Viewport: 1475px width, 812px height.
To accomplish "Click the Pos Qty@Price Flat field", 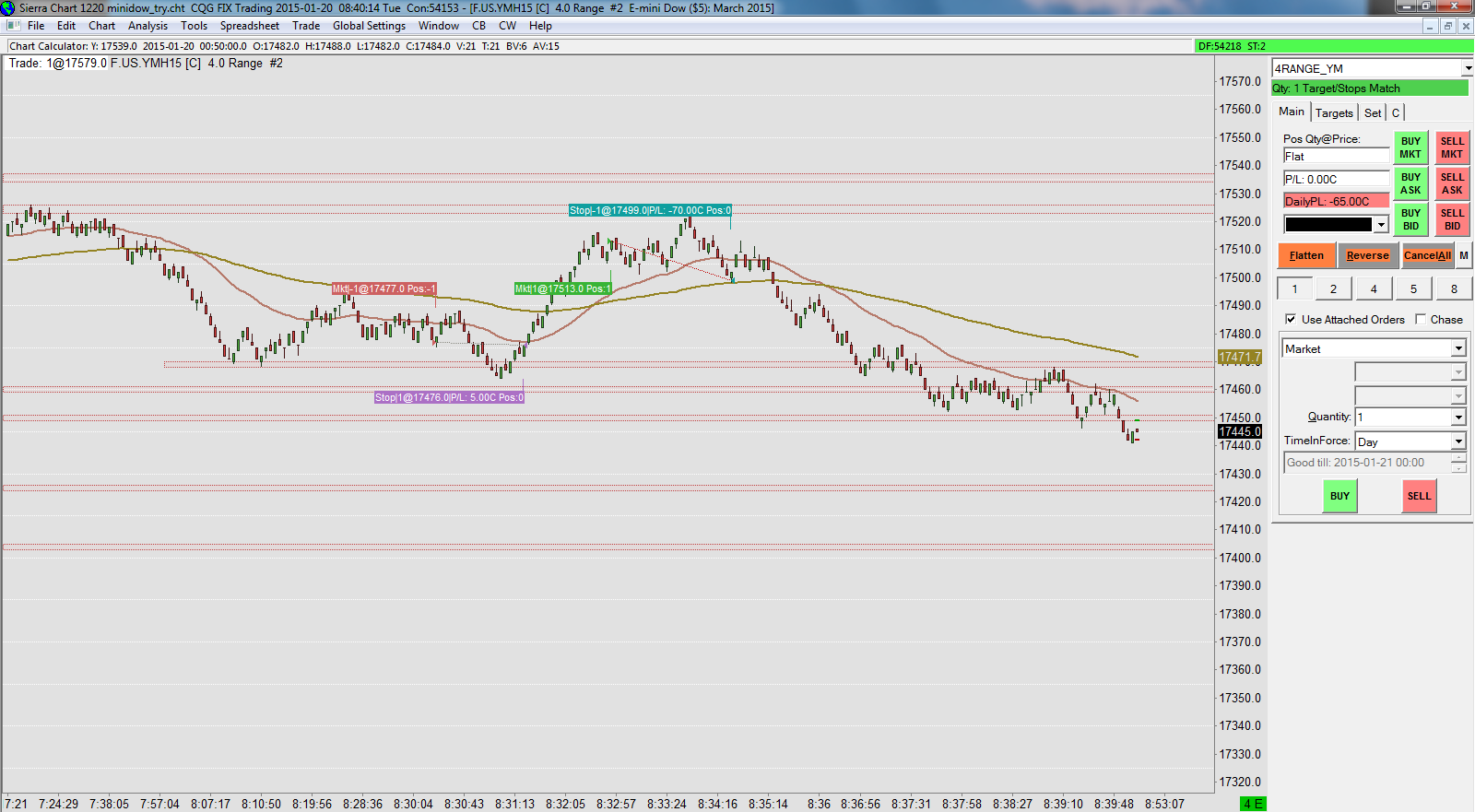I will [x=1336, y=157].
